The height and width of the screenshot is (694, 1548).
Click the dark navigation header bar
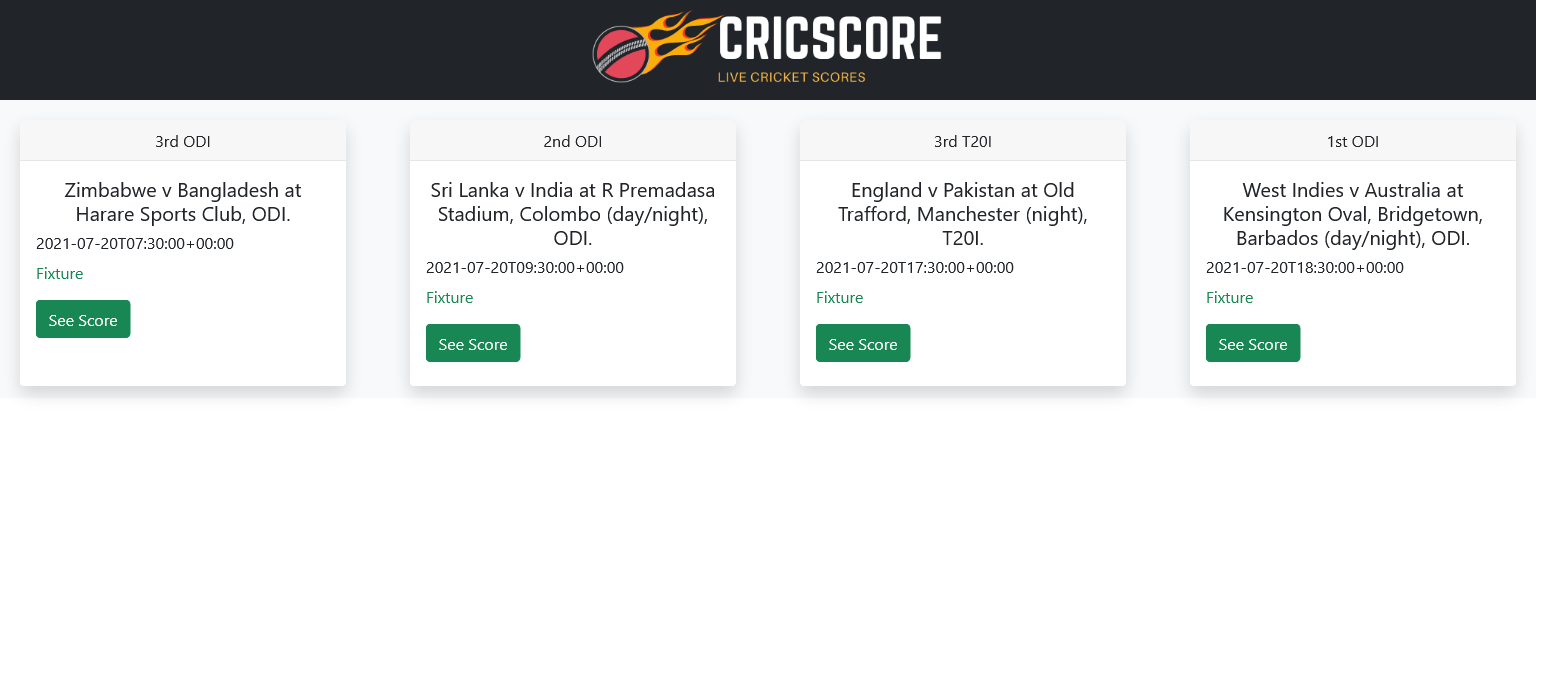point(300,49)
